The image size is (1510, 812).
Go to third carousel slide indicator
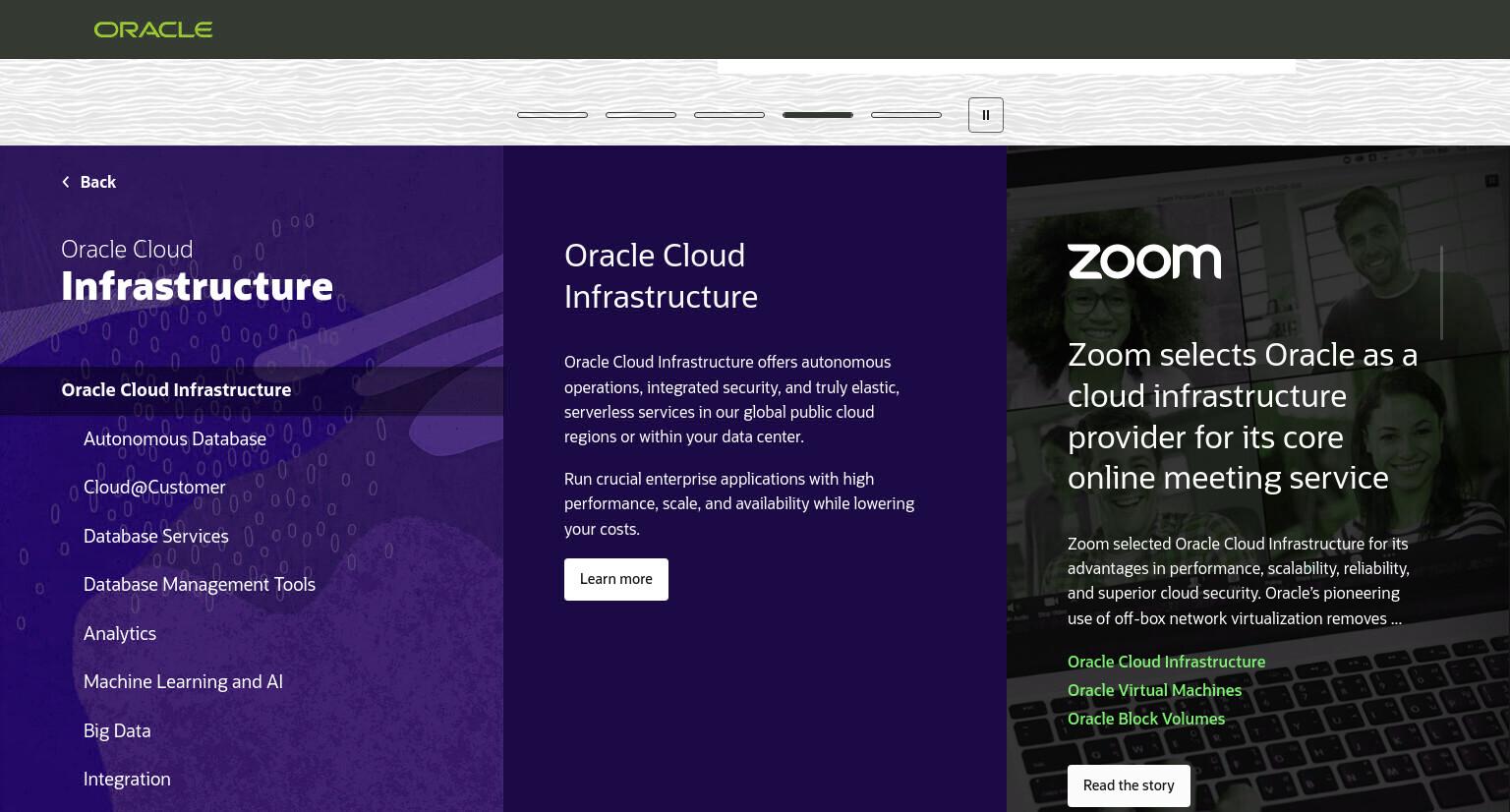pos(729,115)
